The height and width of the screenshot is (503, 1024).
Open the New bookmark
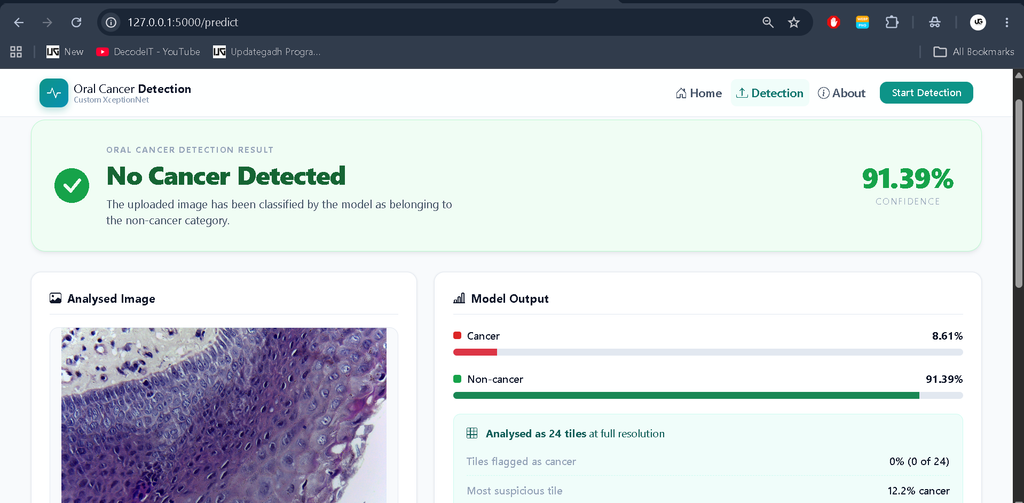click(x=65, y=52)
